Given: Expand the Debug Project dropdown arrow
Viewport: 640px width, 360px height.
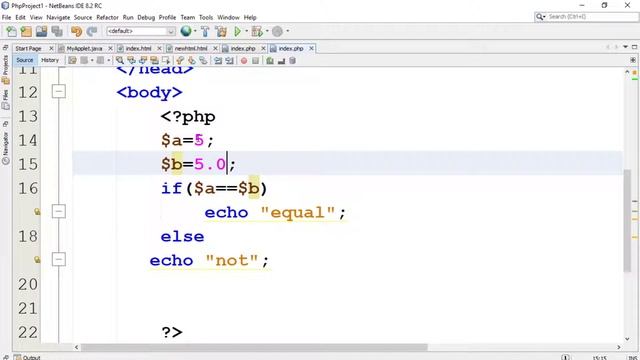Looking at the screenshot, I should [267, 31].
